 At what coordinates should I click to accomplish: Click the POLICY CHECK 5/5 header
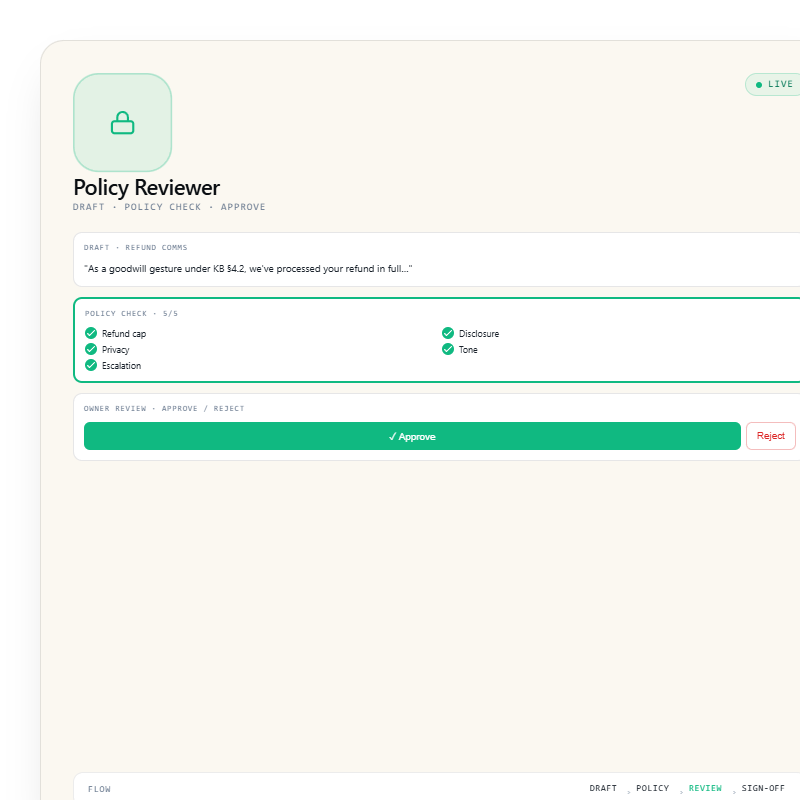pos(131,313)
